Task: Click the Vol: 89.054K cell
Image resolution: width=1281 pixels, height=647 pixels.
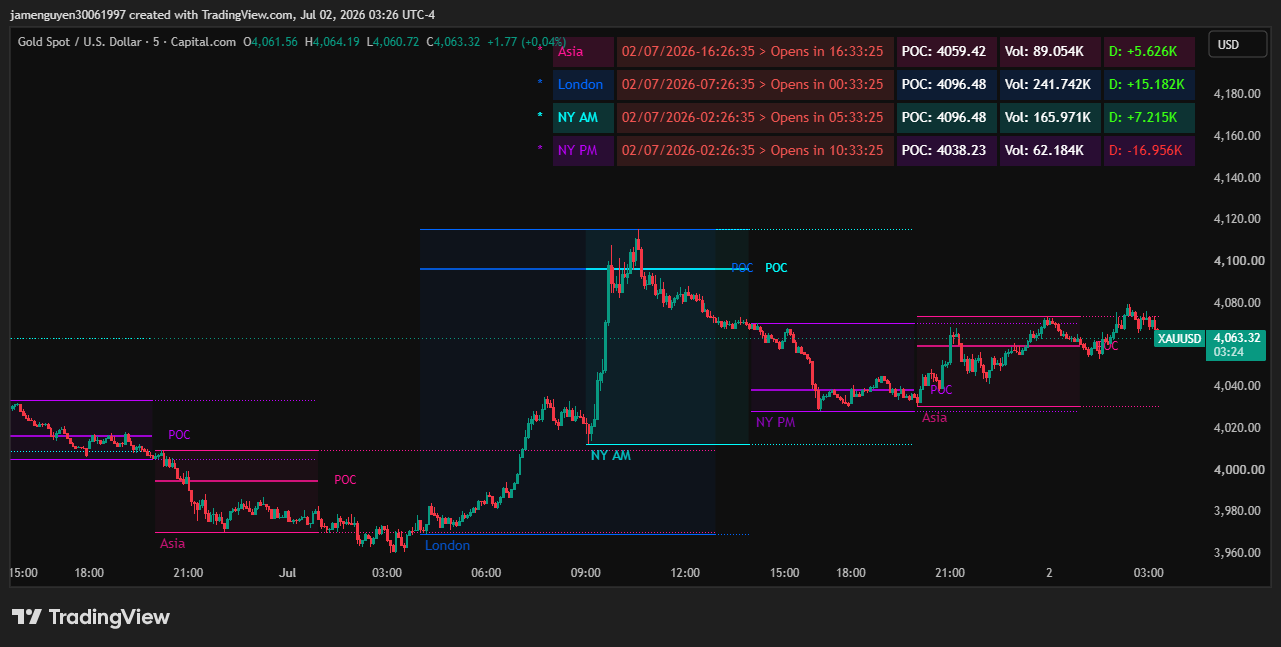Action: coord(1050,51)
